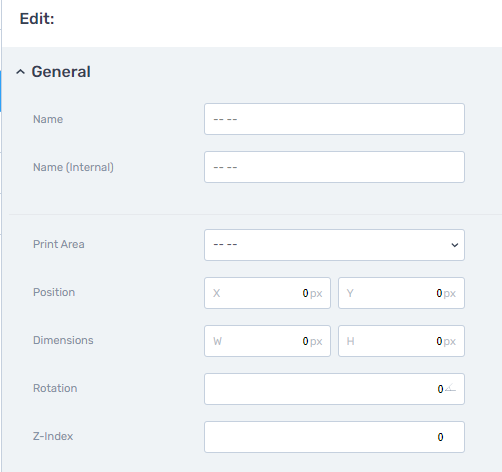The width and height of the screenshot is (502, 472).
Task: Select the Dimensions W width field
Action: click(x=267, y=341)
